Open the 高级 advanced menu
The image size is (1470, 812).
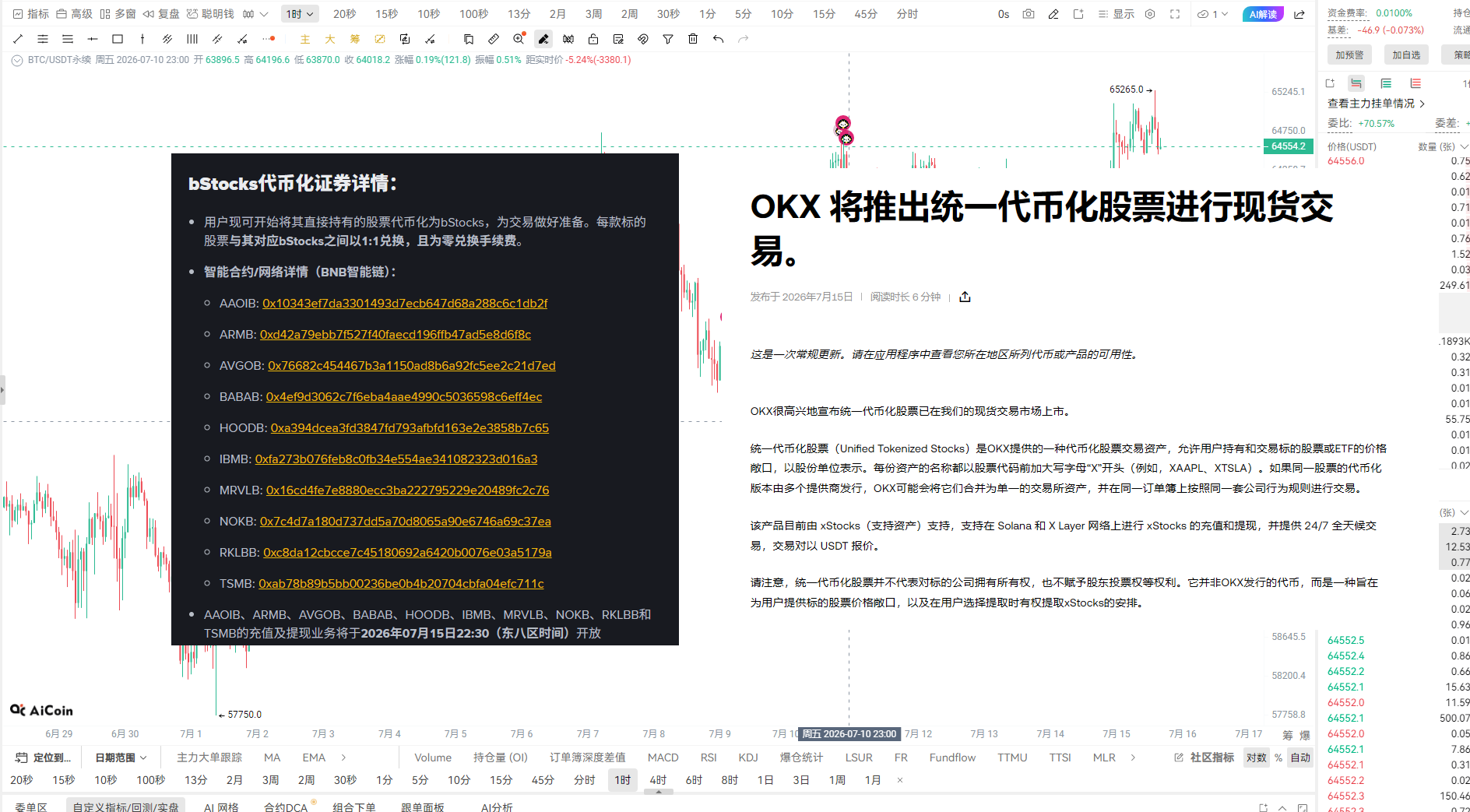(x=75, y=14)
